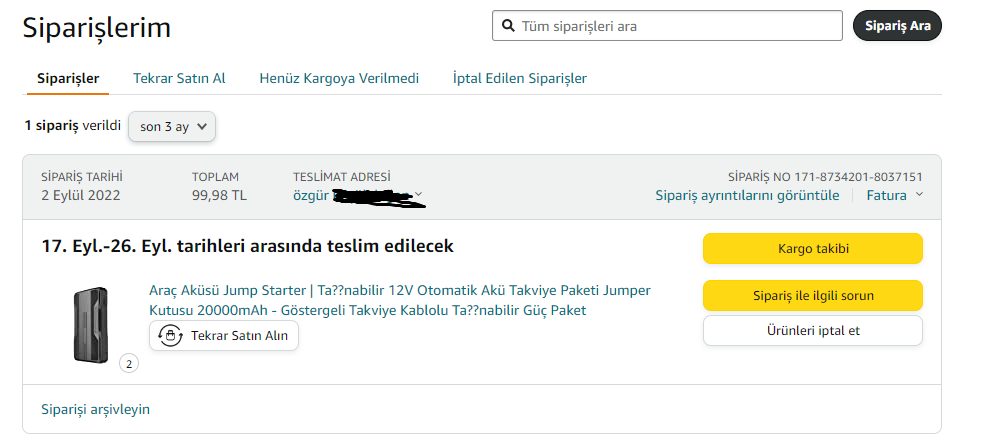Click the quantity badge showing 2
The image size is (988, 445).
click(x=129, y=363)
